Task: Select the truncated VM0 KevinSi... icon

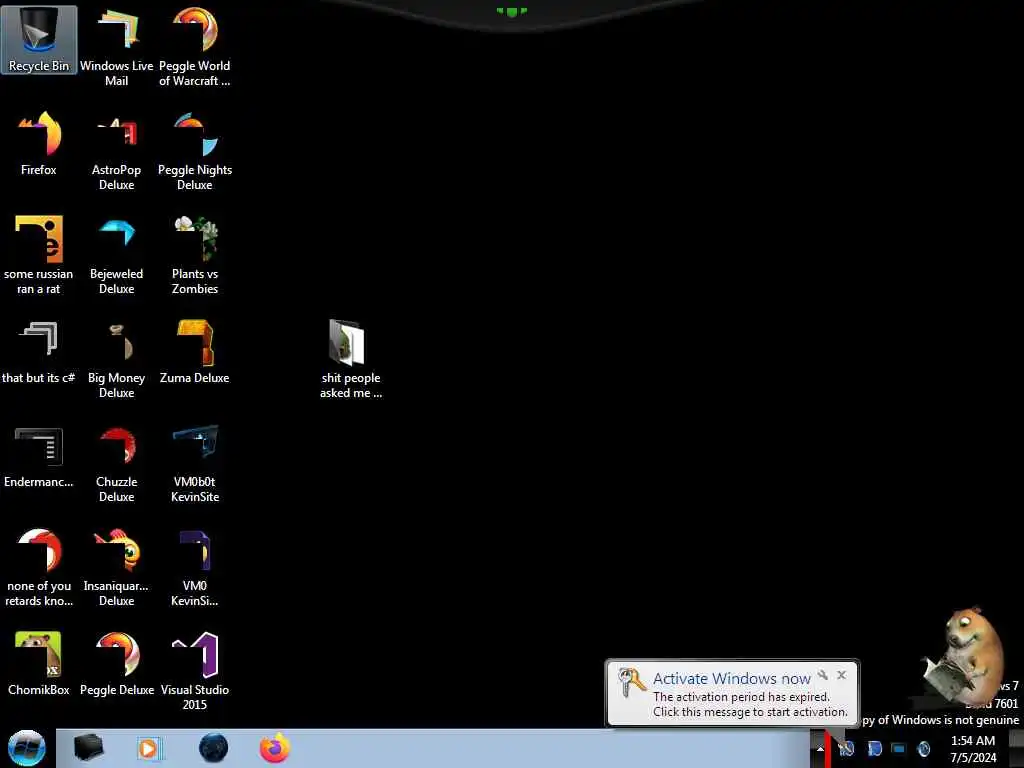Action: (x=195, y=567)
